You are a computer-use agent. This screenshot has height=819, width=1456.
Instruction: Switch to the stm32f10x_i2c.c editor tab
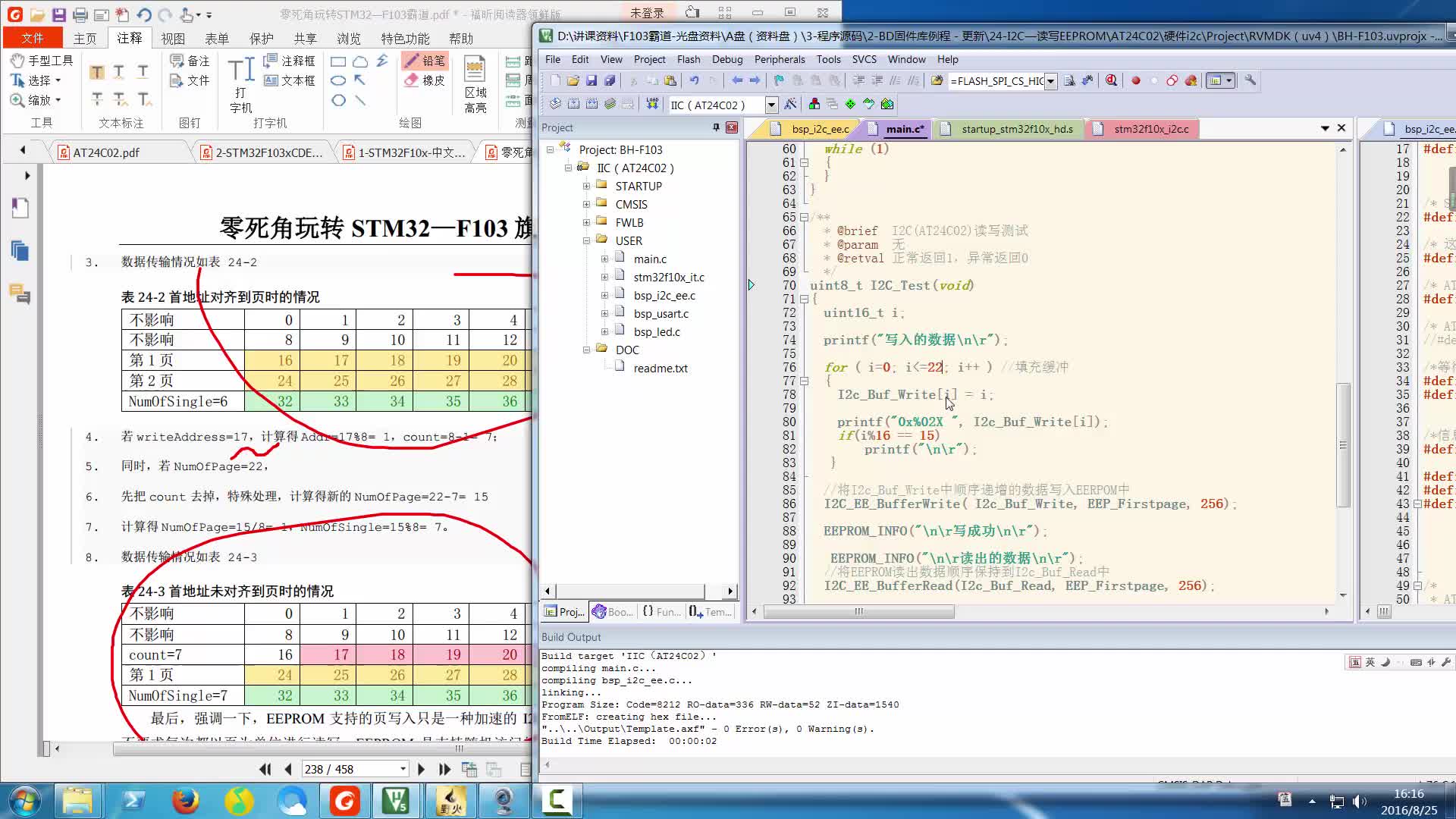click(x=1142, y=129)
